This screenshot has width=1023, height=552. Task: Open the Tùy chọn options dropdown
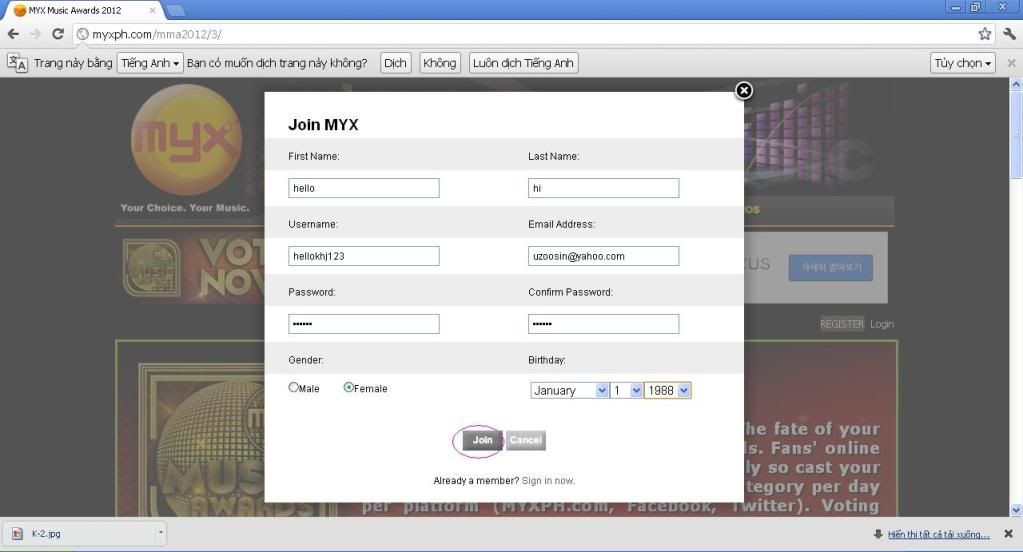[963, 63]
